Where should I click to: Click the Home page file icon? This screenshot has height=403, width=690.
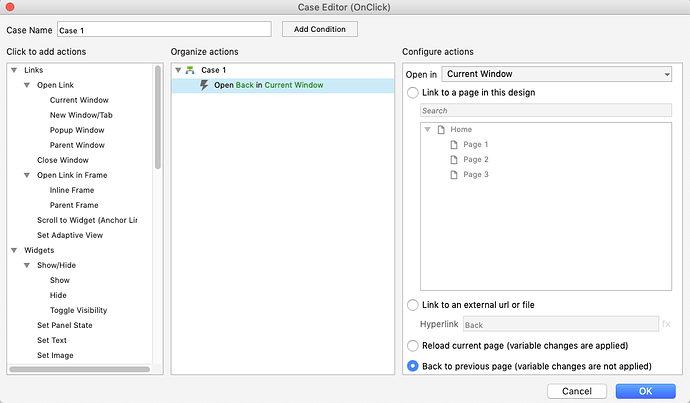pyautogui.click(x=441, y=129)
